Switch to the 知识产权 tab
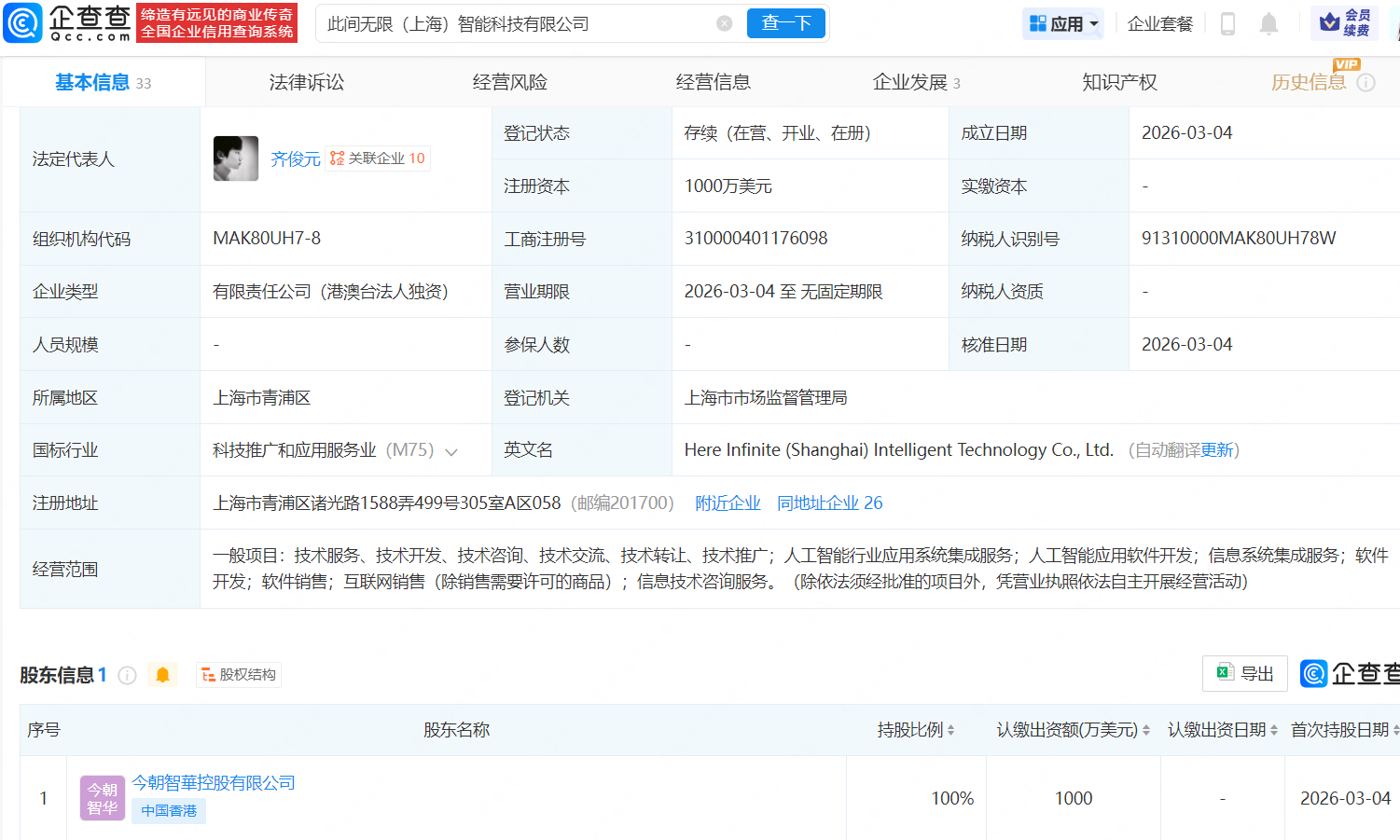This screenshot has height=840, width=1400. click(1119, 81)
